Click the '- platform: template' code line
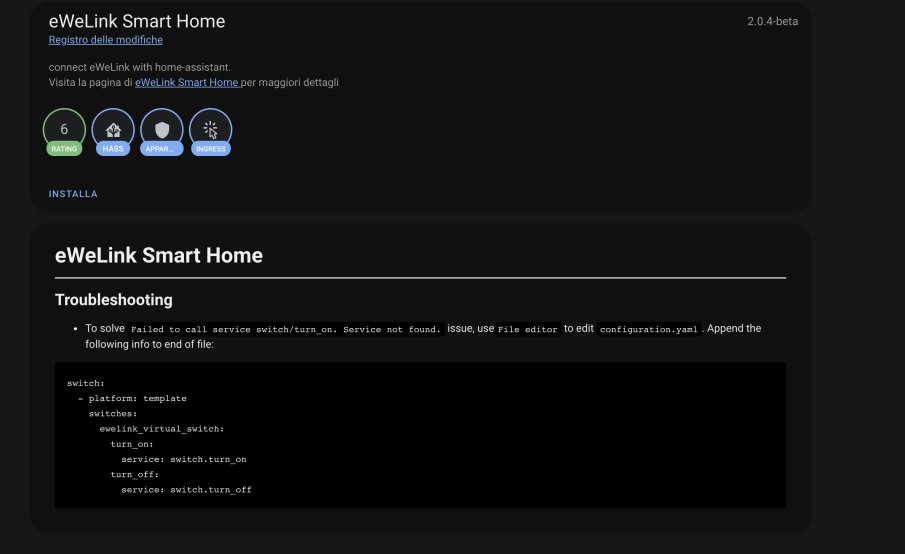The image size is (905, 554). [x=132, y=398]
